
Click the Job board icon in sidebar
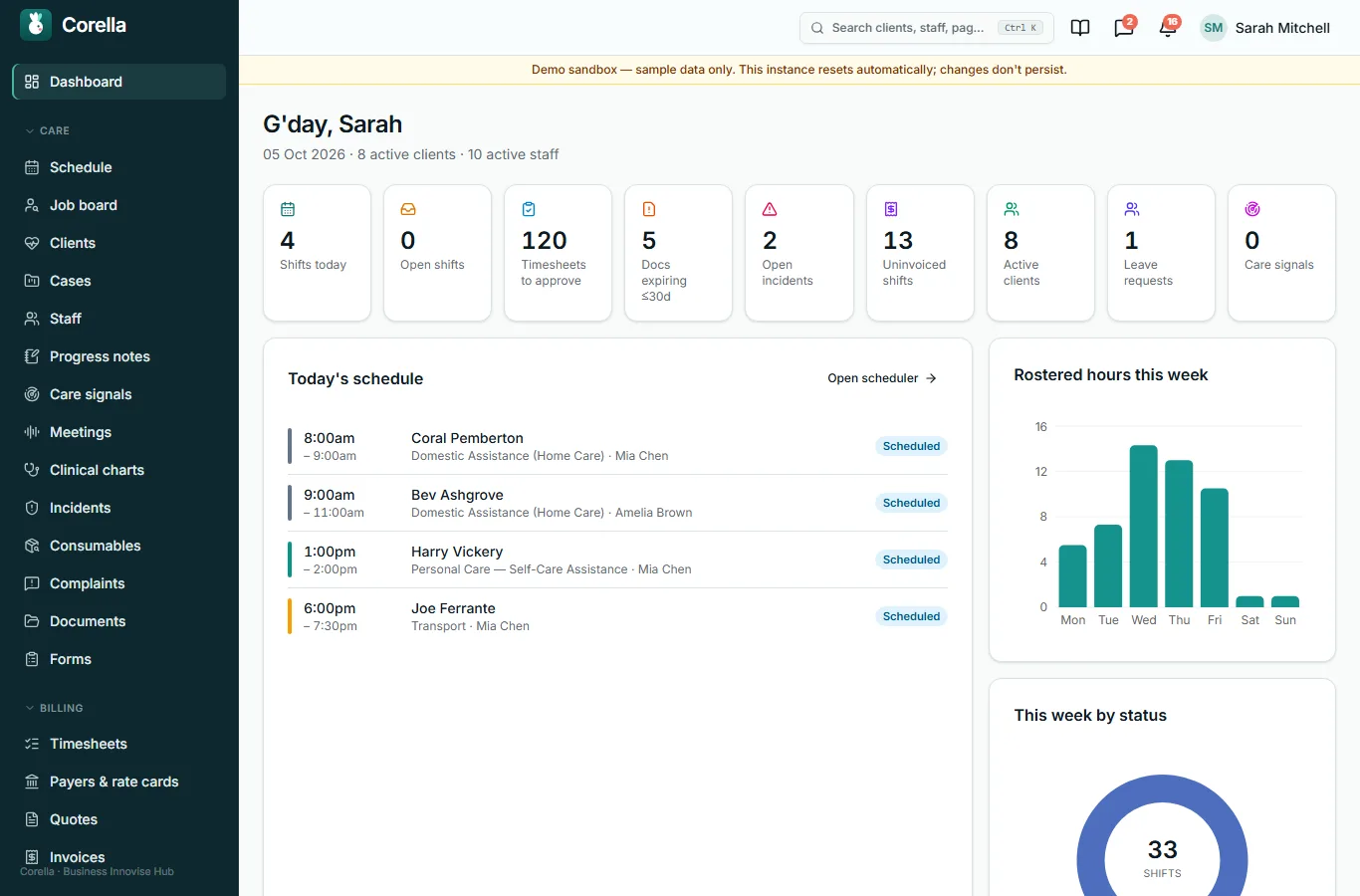tap(32, 205)
